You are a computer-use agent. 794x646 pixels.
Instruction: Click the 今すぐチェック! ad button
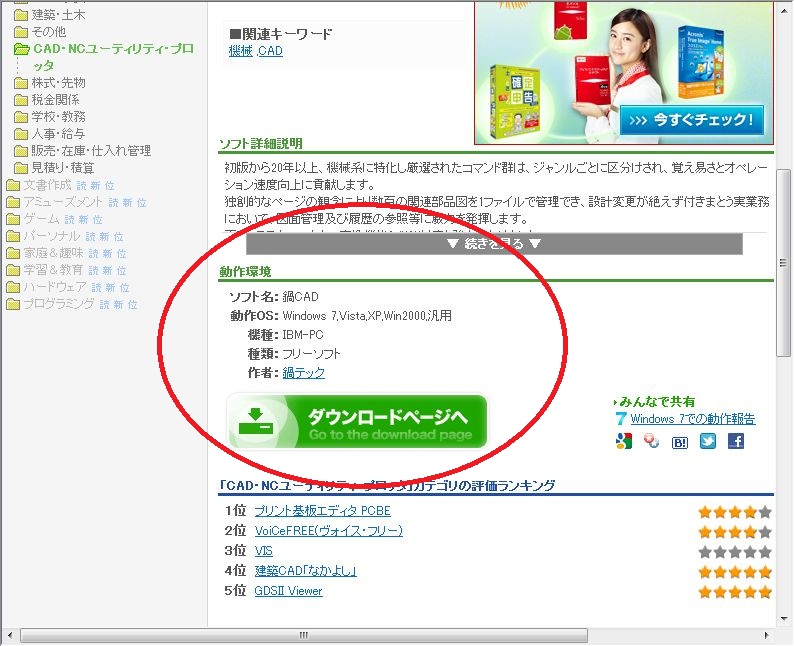click(x=692, y=120)
